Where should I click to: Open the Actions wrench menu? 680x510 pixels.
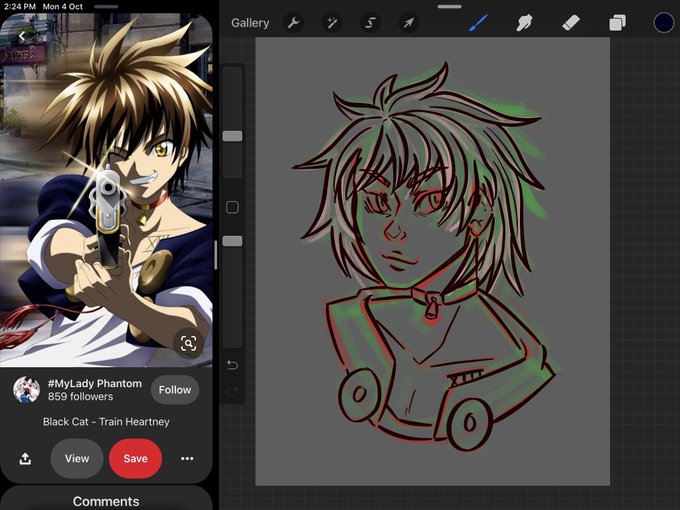294,23
